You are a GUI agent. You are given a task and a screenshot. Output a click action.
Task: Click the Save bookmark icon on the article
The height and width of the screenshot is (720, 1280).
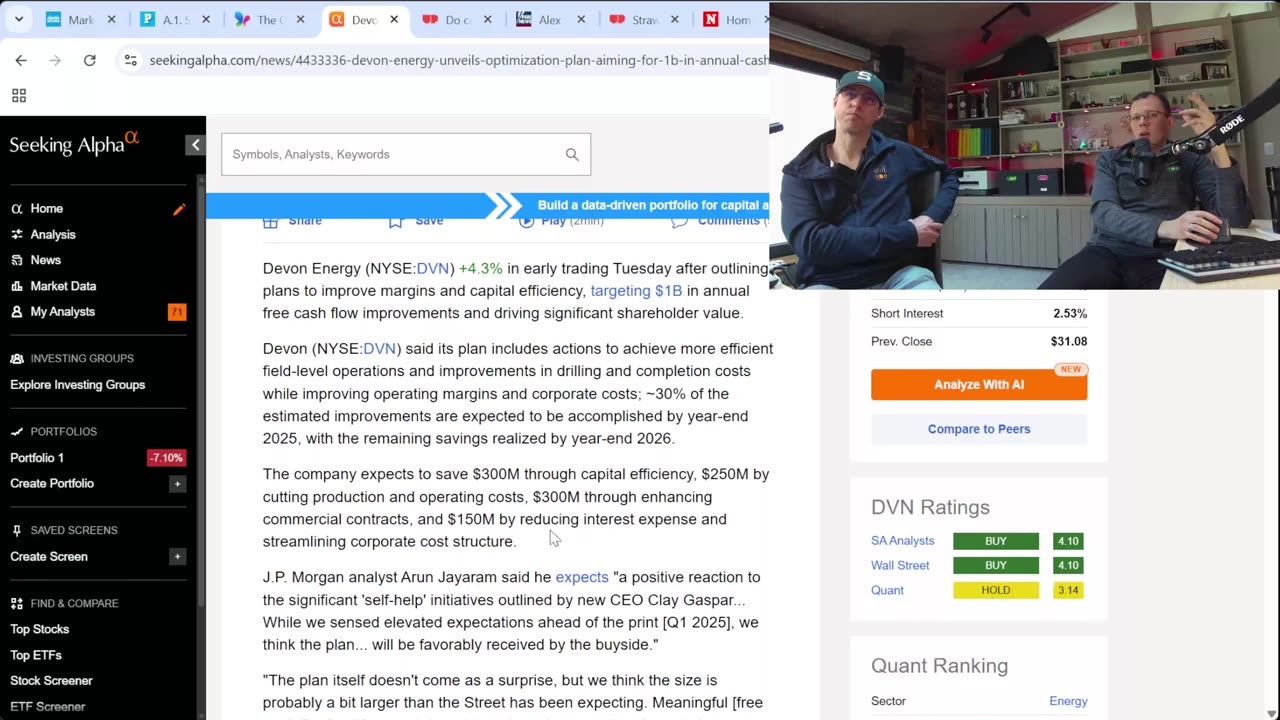click(396, 221)
